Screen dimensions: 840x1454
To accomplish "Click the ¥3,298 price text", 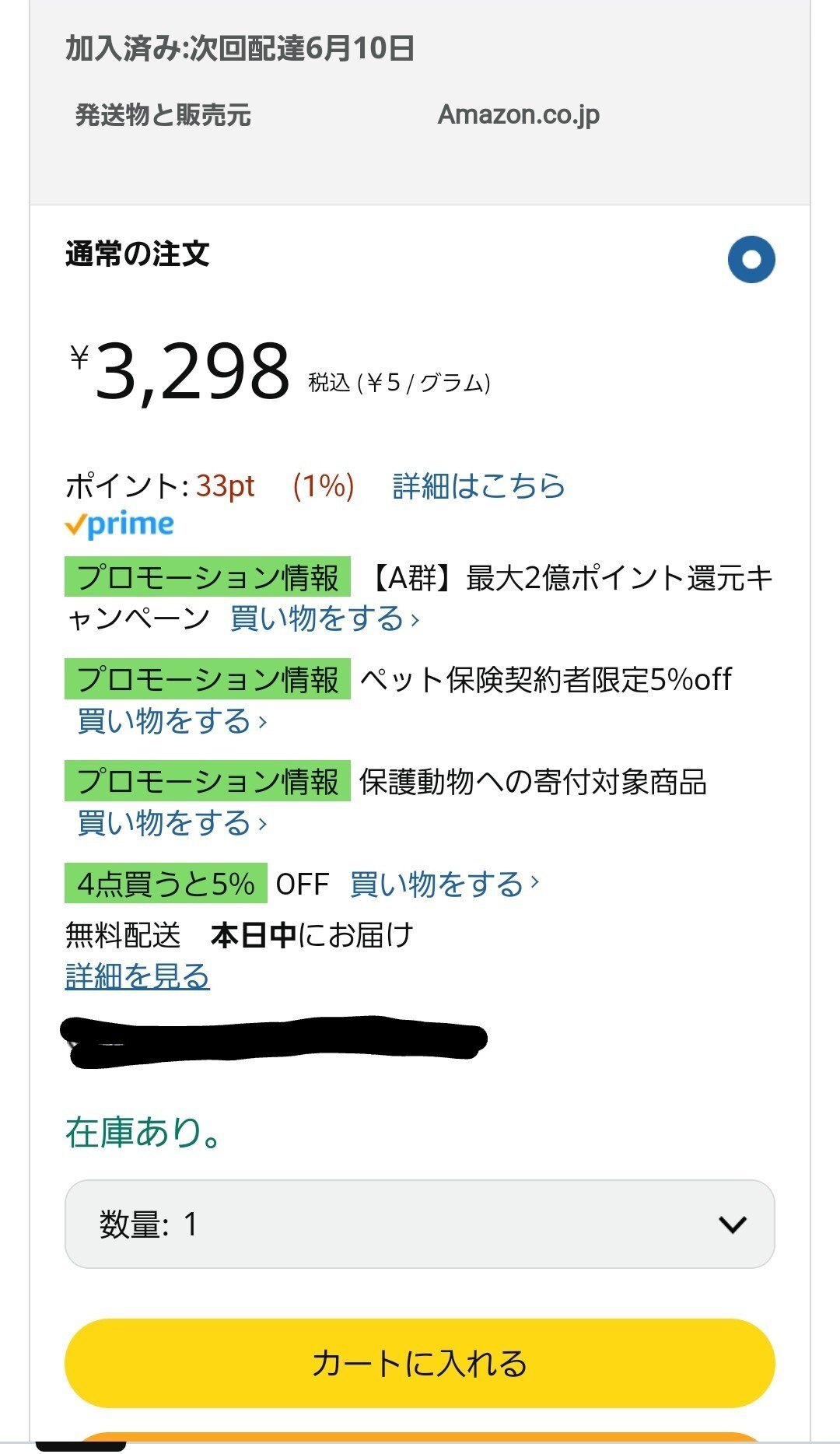I will pyautogui.click(x=180, y=372).
